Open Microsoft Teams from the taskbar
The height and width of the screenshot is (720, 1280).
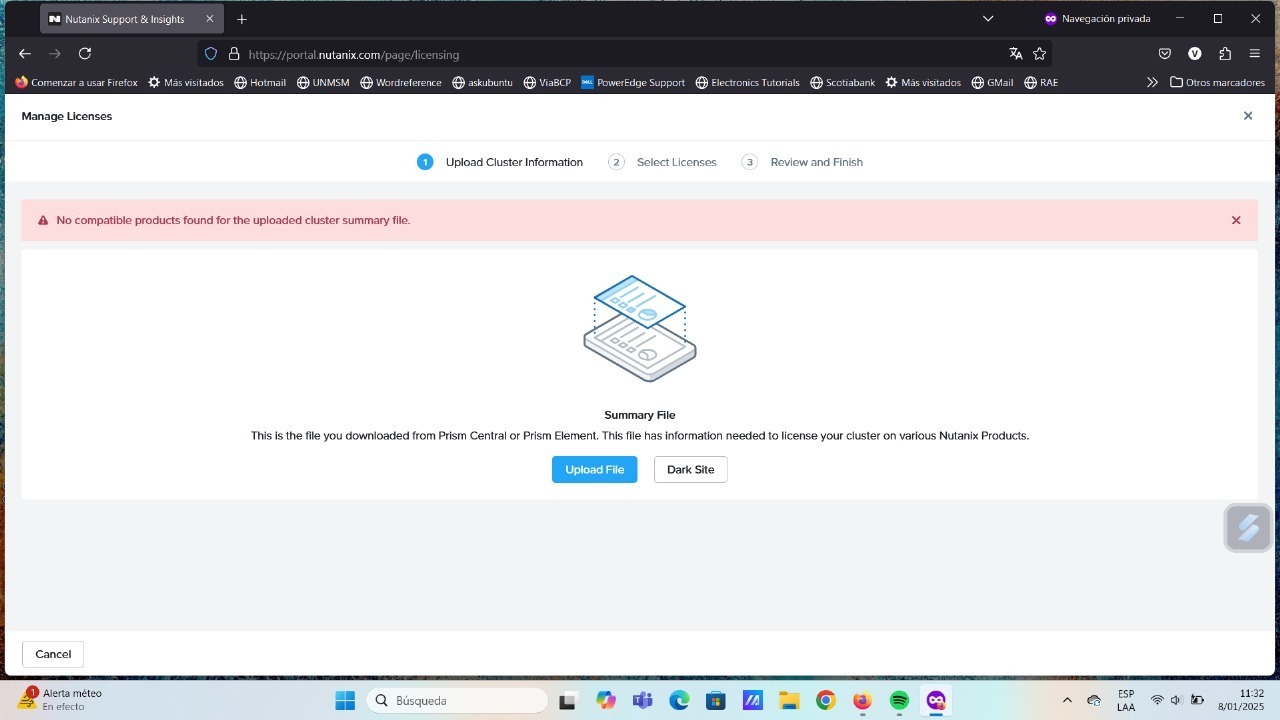pos(642,700)
